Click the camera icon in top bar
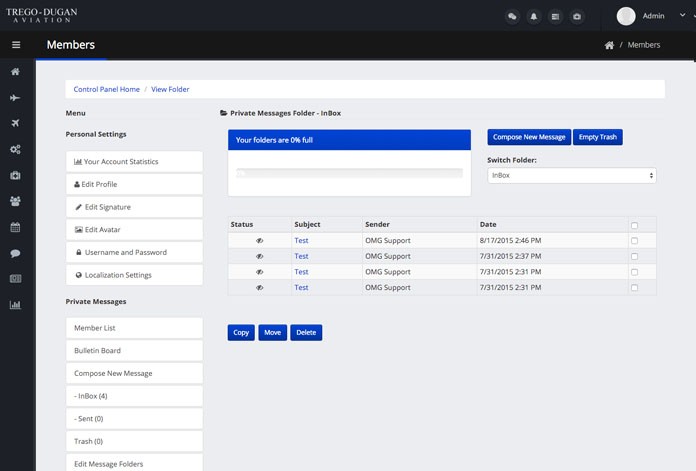Image resolution: width=696 pixels, height=471 pixels. (577, 16)
